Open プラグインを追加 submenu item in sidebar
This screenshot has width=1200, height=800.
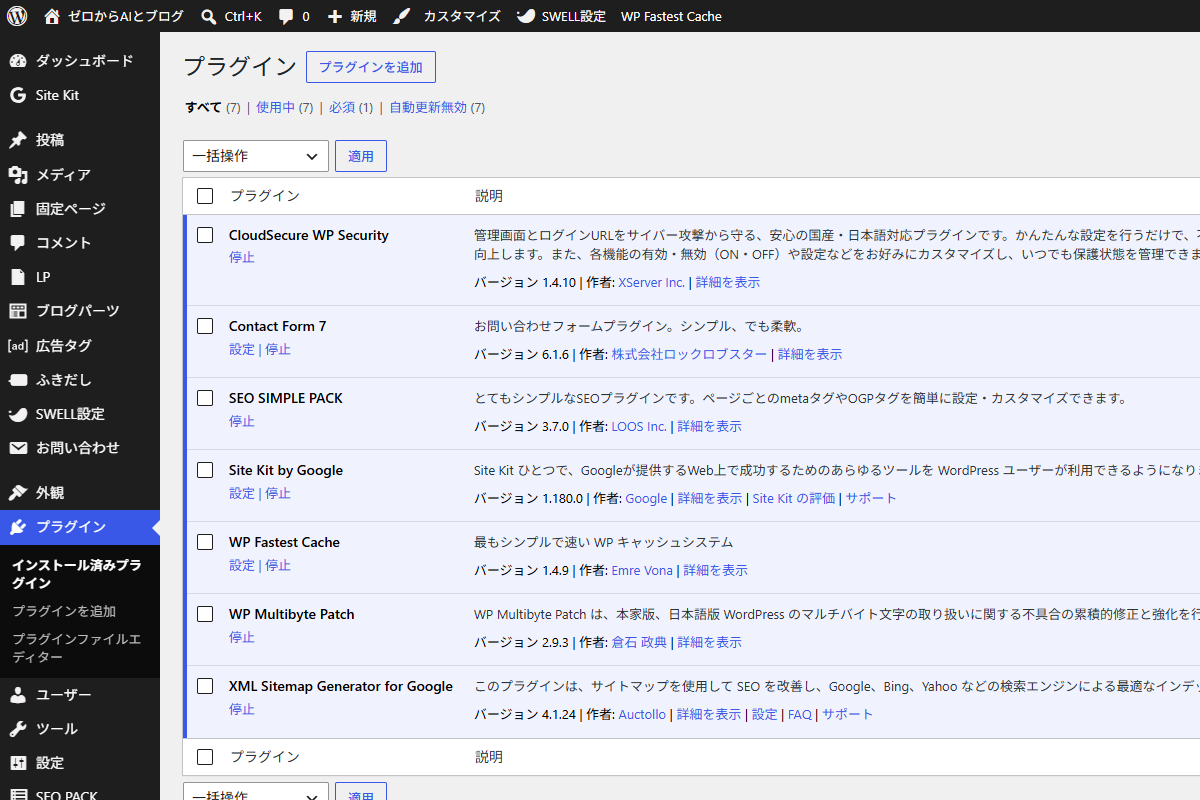64,611
